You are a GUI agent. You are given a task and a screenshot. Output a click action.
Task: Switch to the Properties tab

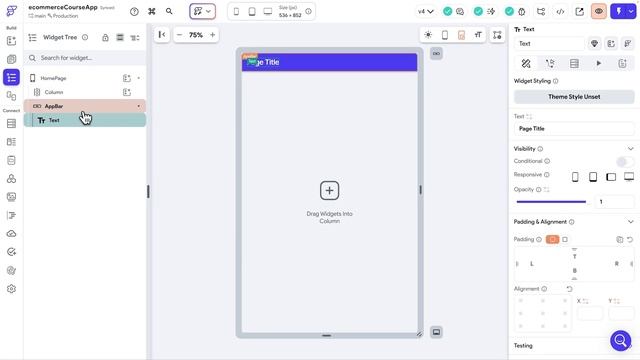pyautogui.click(x=526, y=64)
